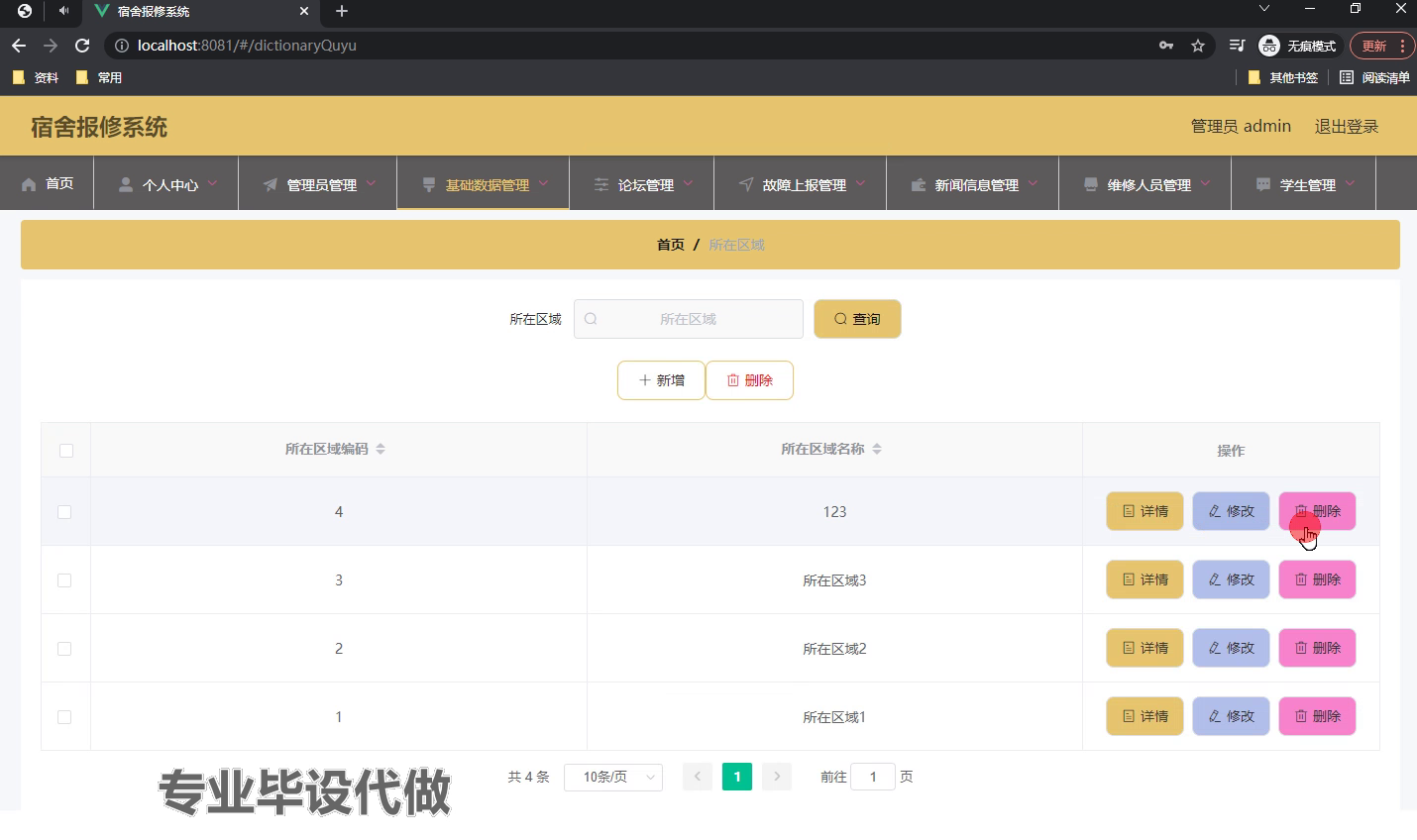This screenshot has width=1417, height=840.
Task: Open the saved passwords key icon
Action: 1166,46
